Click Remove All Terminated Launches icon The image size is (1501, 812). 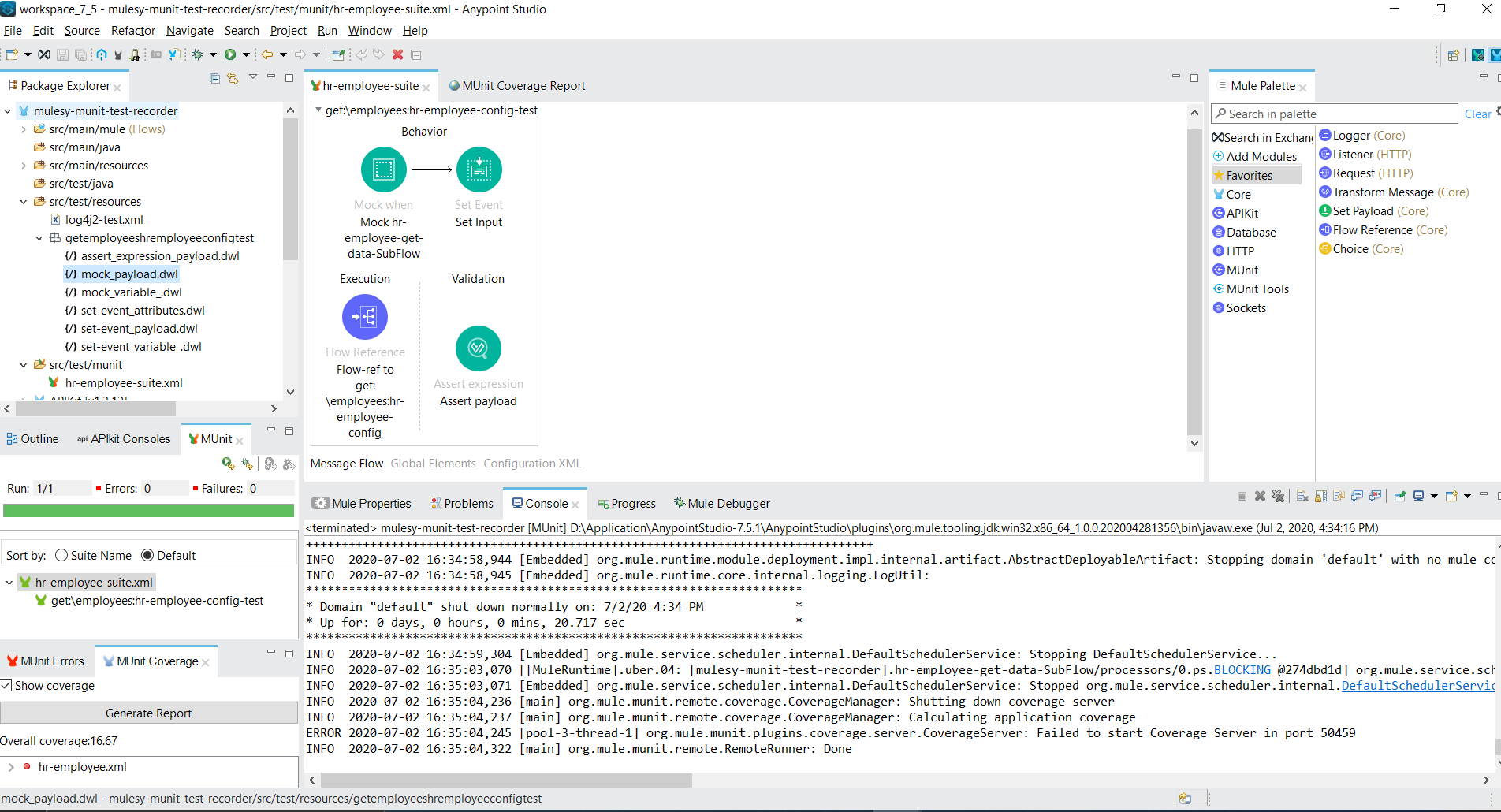1279,496
